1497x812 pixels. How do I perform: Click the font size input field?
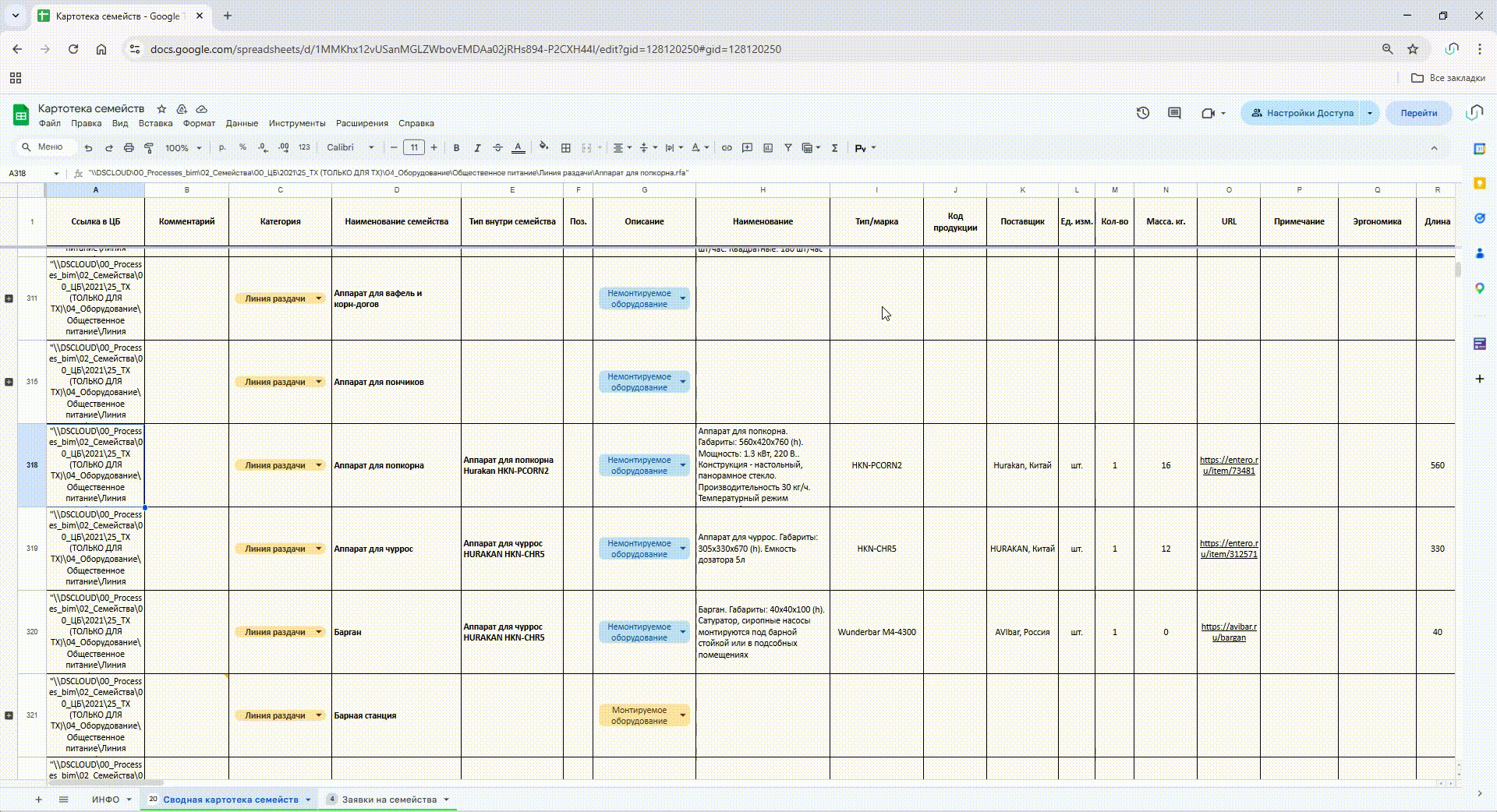pyautogui.click(x=414, y=148)
